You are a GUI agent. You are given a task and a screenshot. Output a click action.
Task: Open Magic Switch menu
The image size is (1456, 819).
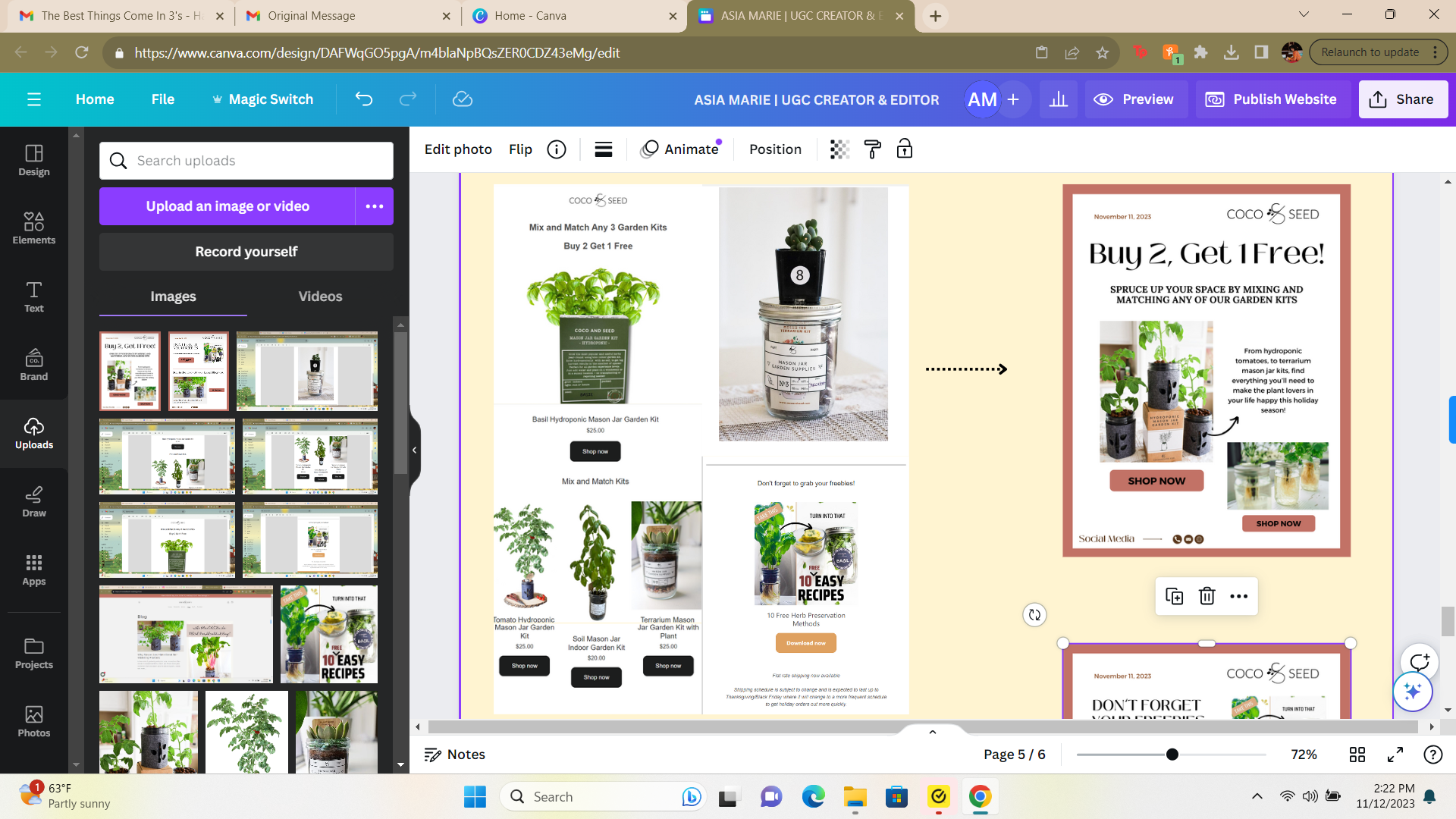262,99
